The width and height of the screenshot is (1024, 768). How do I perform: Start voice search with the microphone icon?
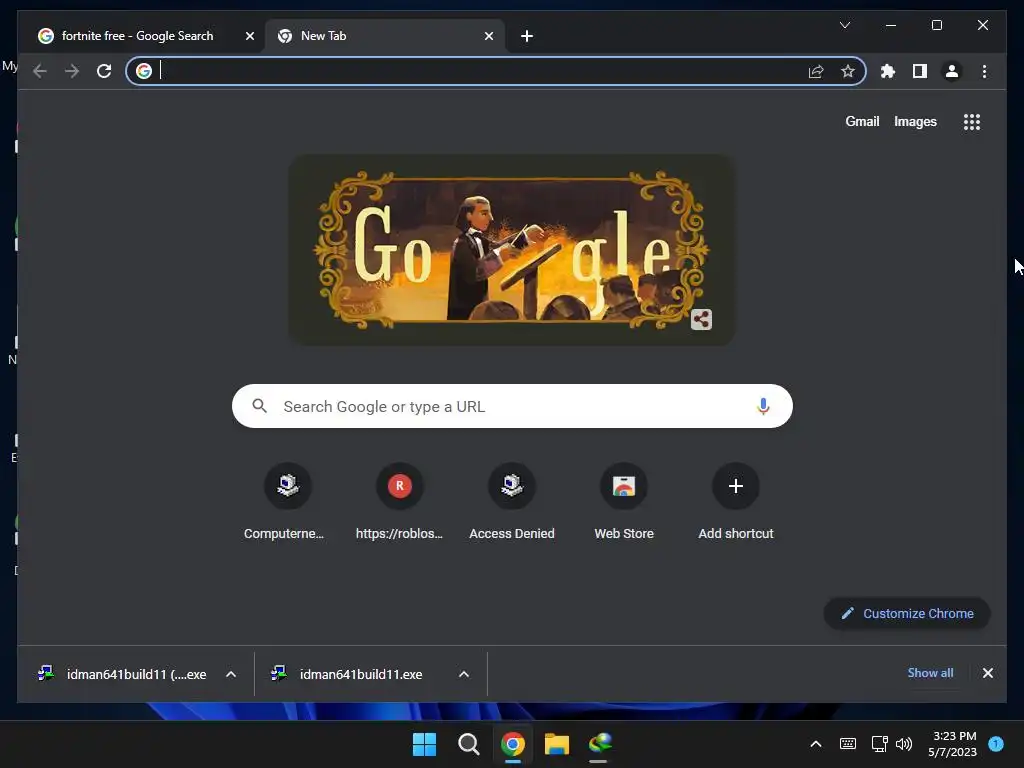click(763, 406)
